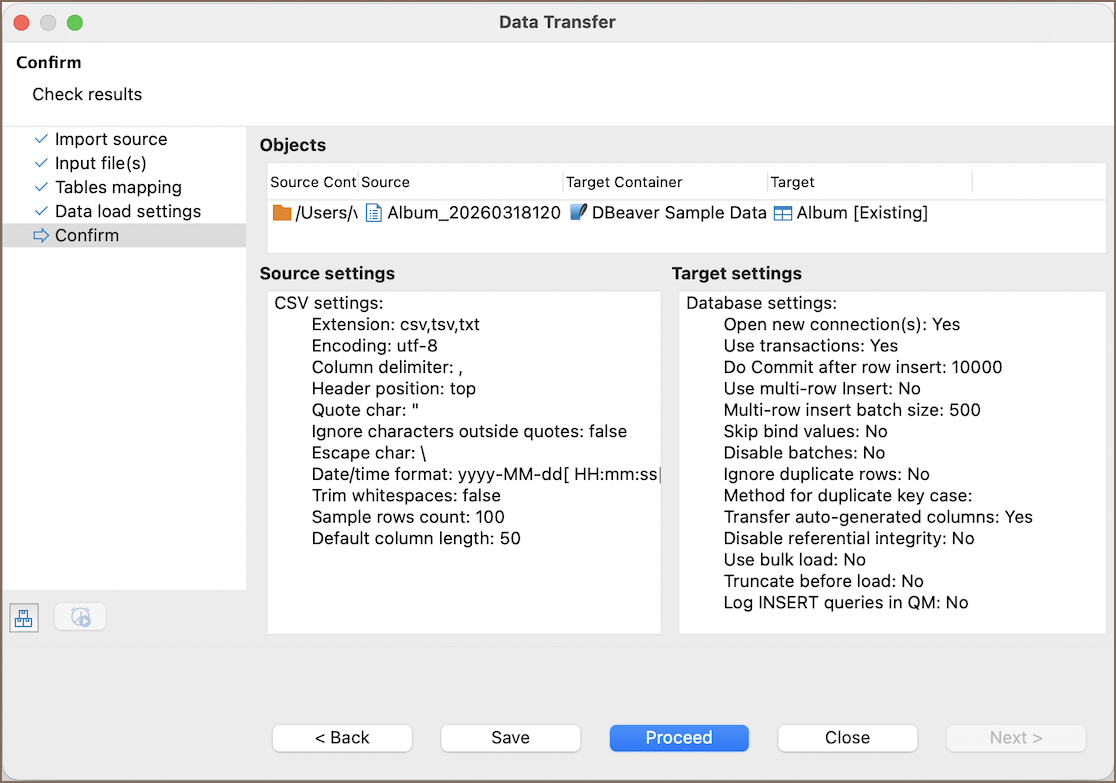Screen dimensions: 1116x783
Task: Click the Album table grid icon
Action: click(x=782, y=213)
